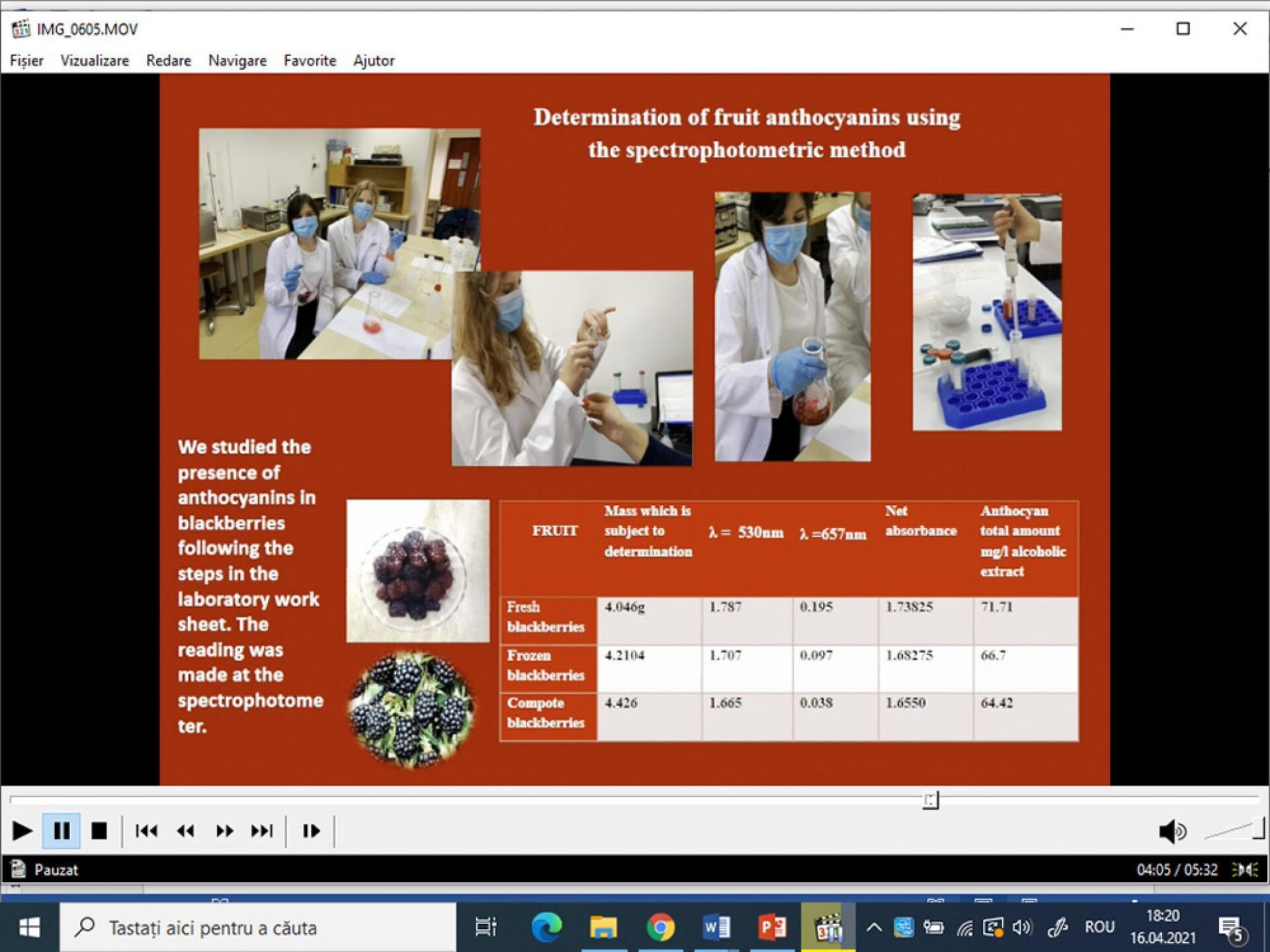Open the clock showing 18:20
This screenshot has height=952, width=1270.
pos(1163,927)
